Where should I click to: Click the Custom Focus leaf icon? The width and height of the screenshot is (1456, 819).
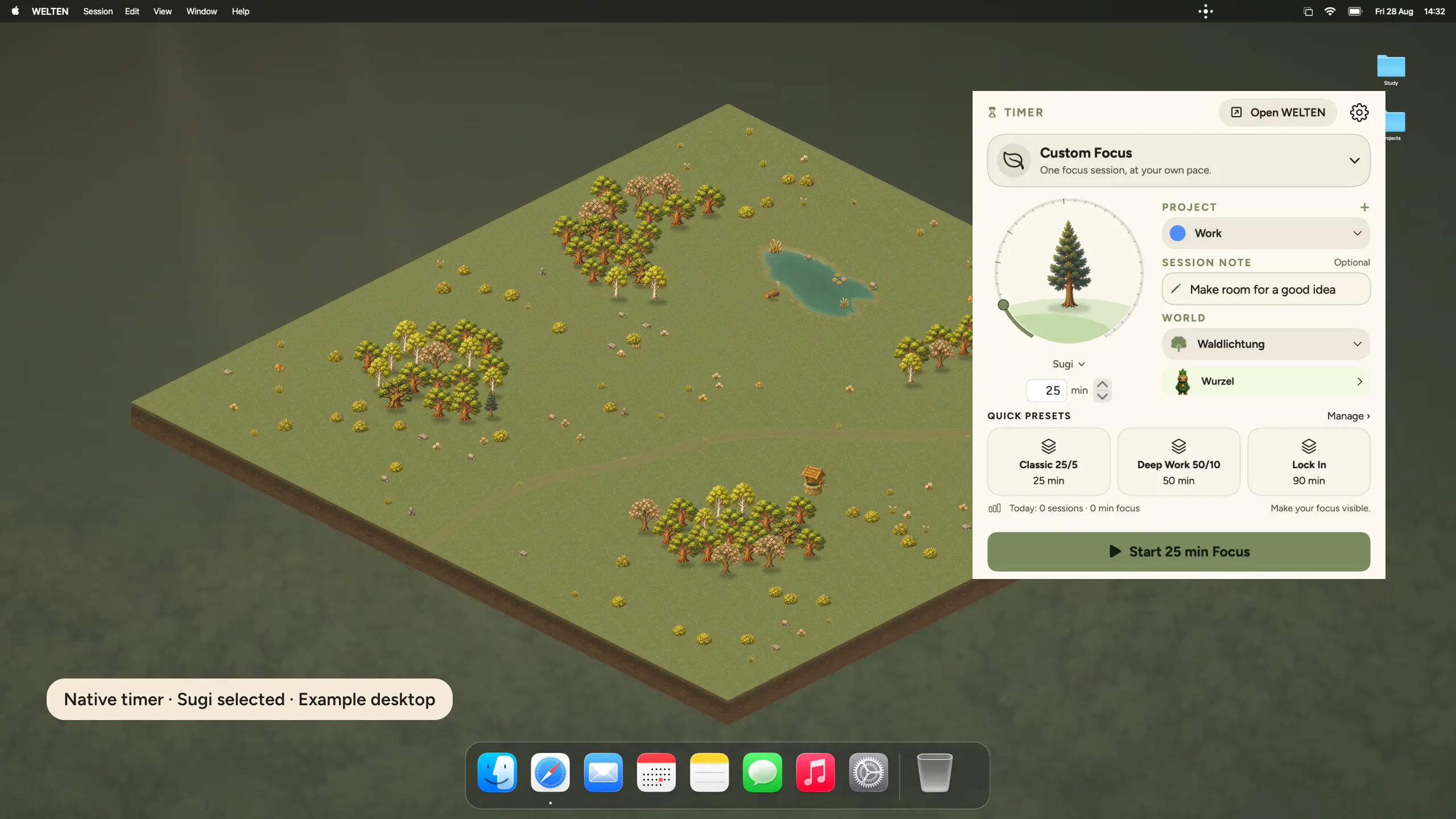[x=1013, y=160]
